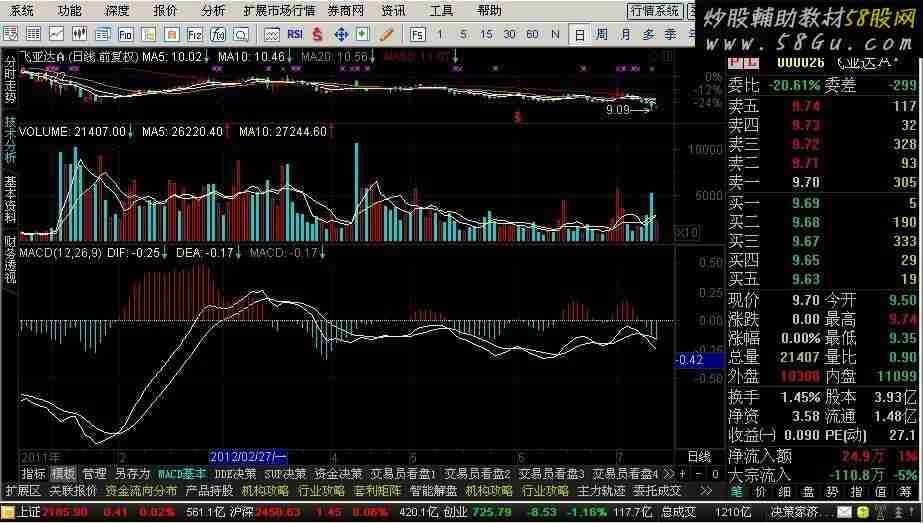Open the 分时走势 side tab
The image size is (923, 523).
[x=11, y=80]
